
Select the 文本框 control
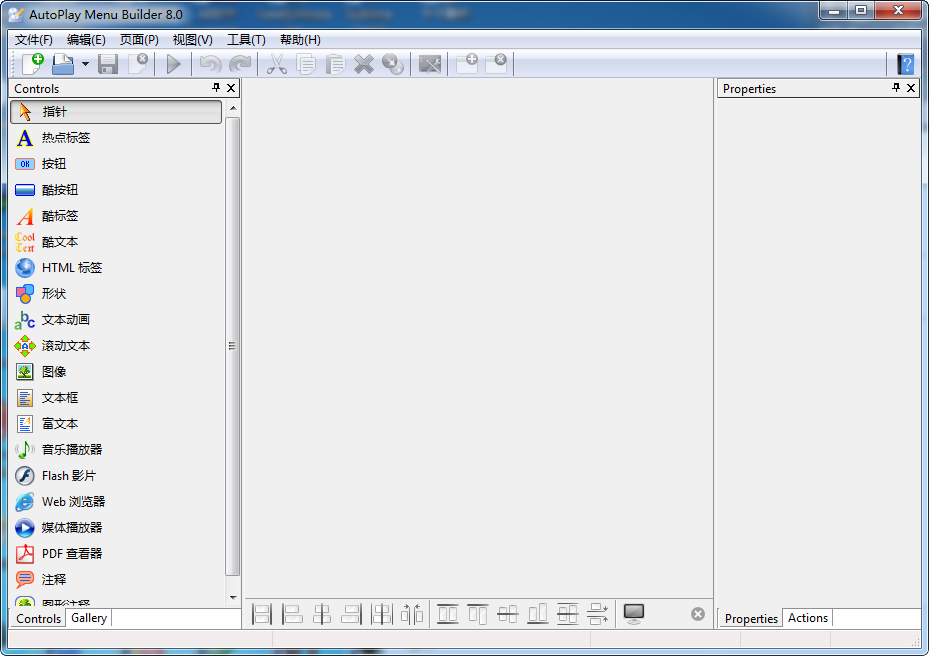pyautogui.click(x=116, y=398)
